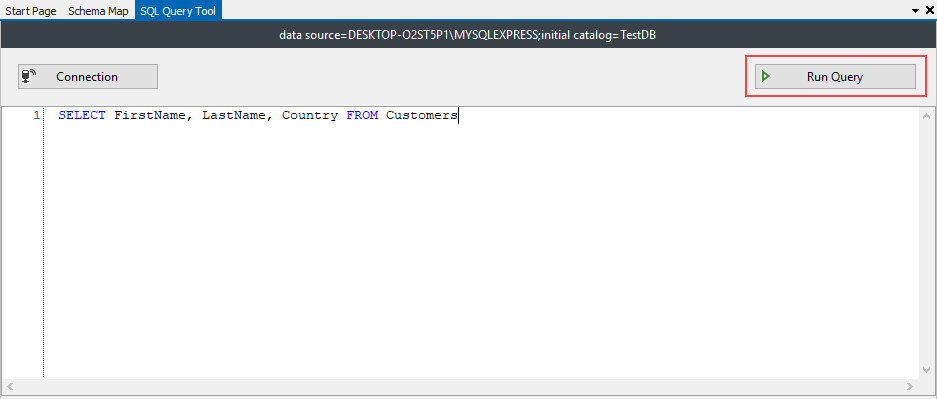Switch to the Start Page tab
This screenshot has height=399, width=937.
[x=30, y=11]
